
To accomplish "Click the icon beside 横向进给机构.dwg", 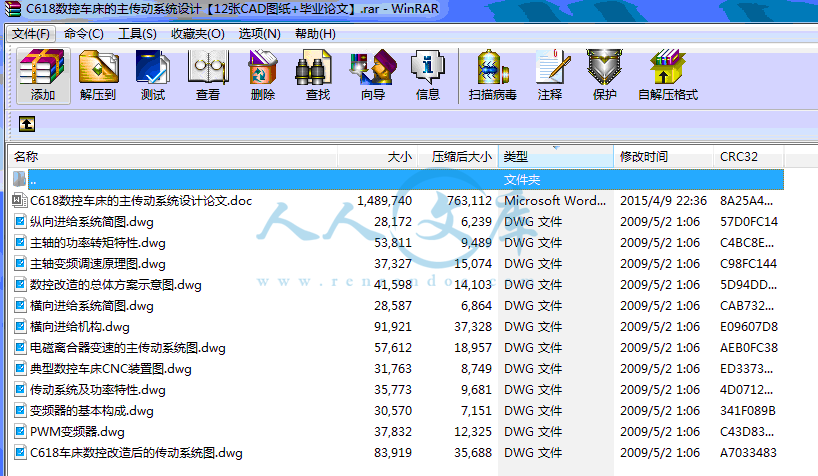I will coord(20,327).
